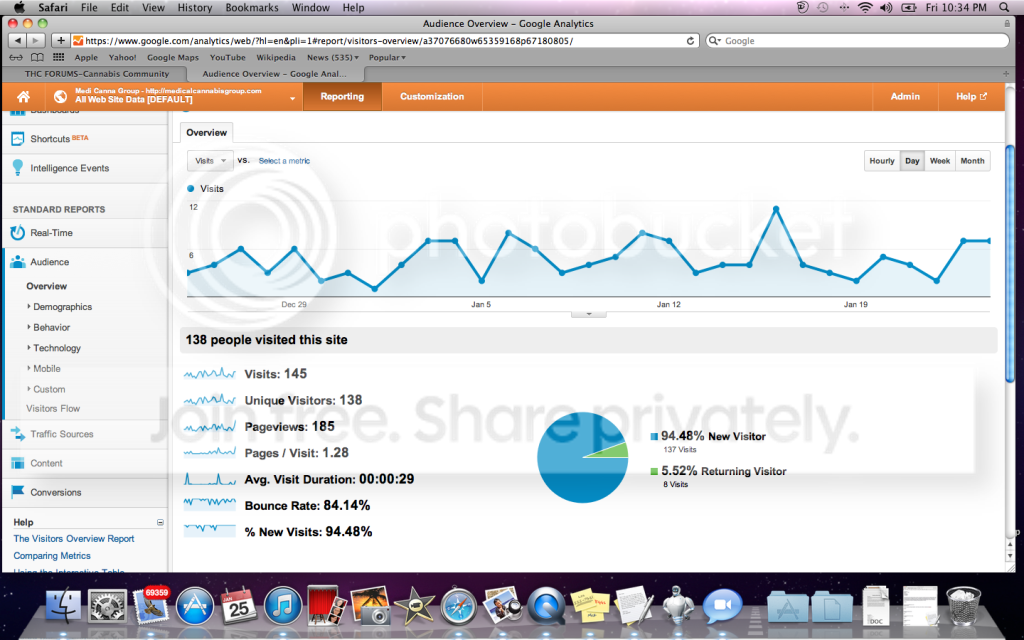Open QuickTime Player in the Dock
Image resolution: width=1024 pixels, height=640 pixels.
pos(546,607)
